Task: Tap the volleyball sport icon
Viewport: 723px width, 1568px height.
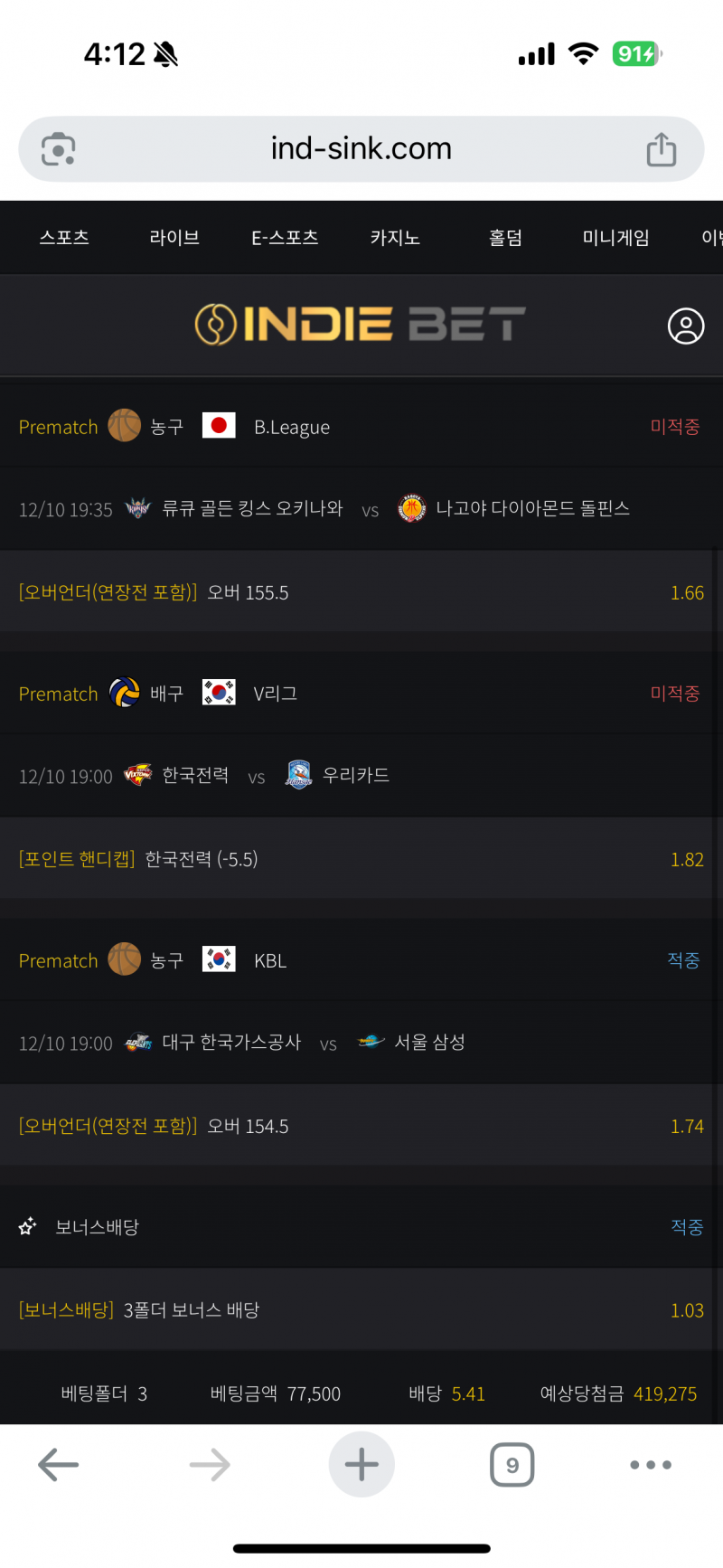Action: pyautogui.click(x=125, y=694)
